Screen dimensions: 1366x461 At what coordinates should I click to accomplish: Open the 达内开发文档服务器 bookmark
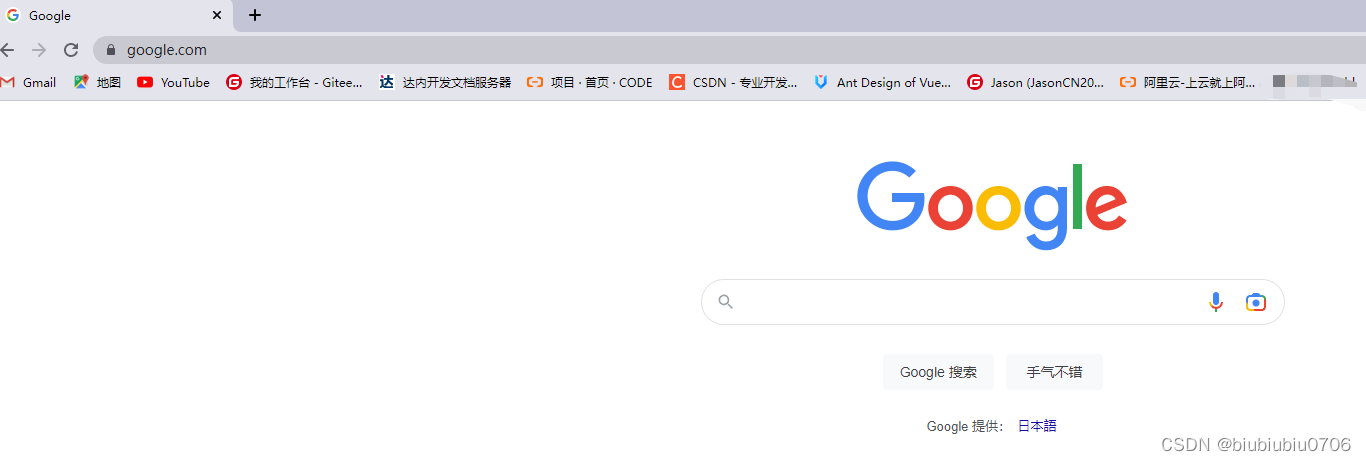pos(445,83)
